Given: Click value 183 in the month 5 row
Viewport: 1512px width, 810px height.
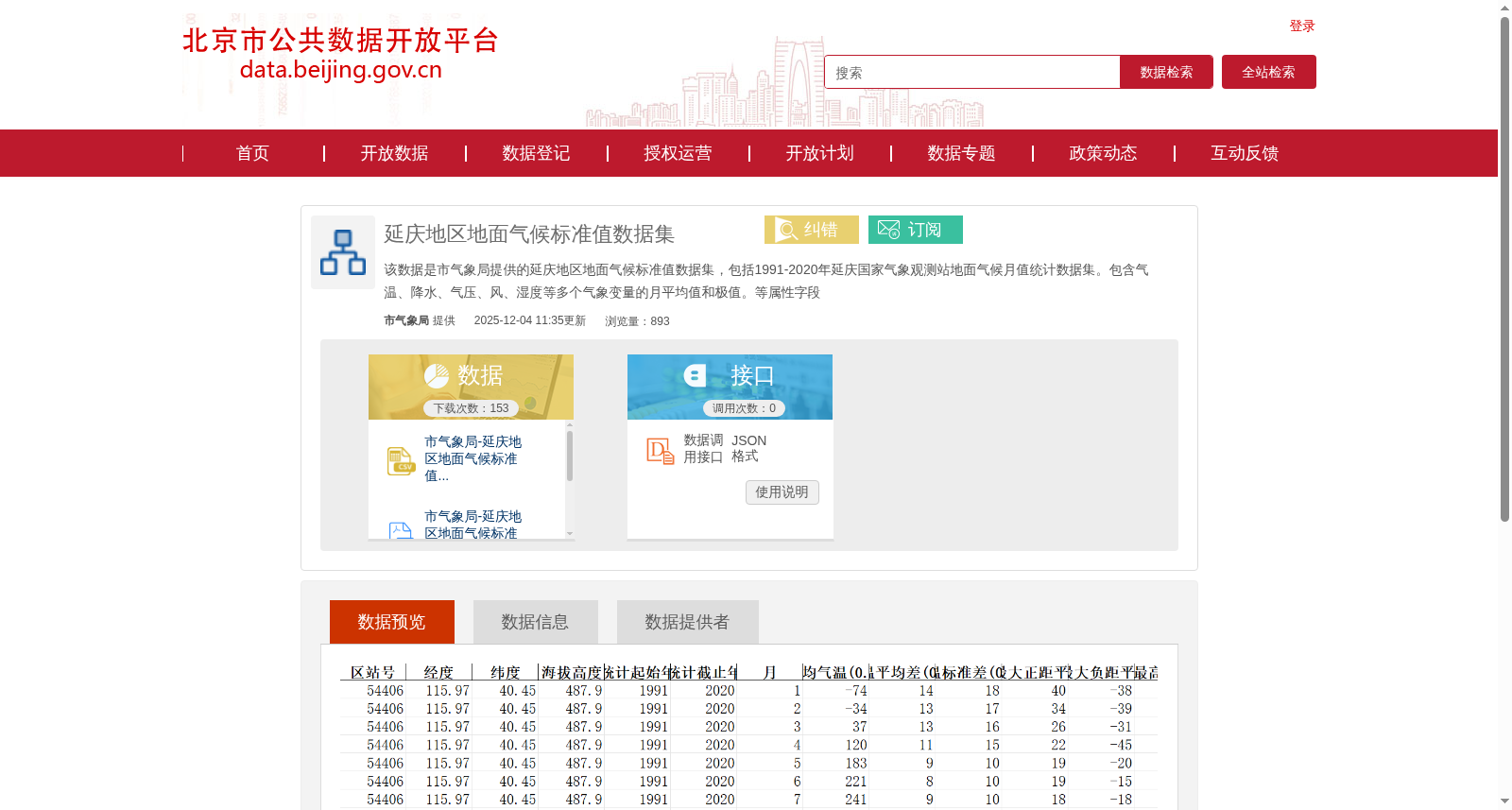Looking at the screenshot, I should (x=855, y=764).
